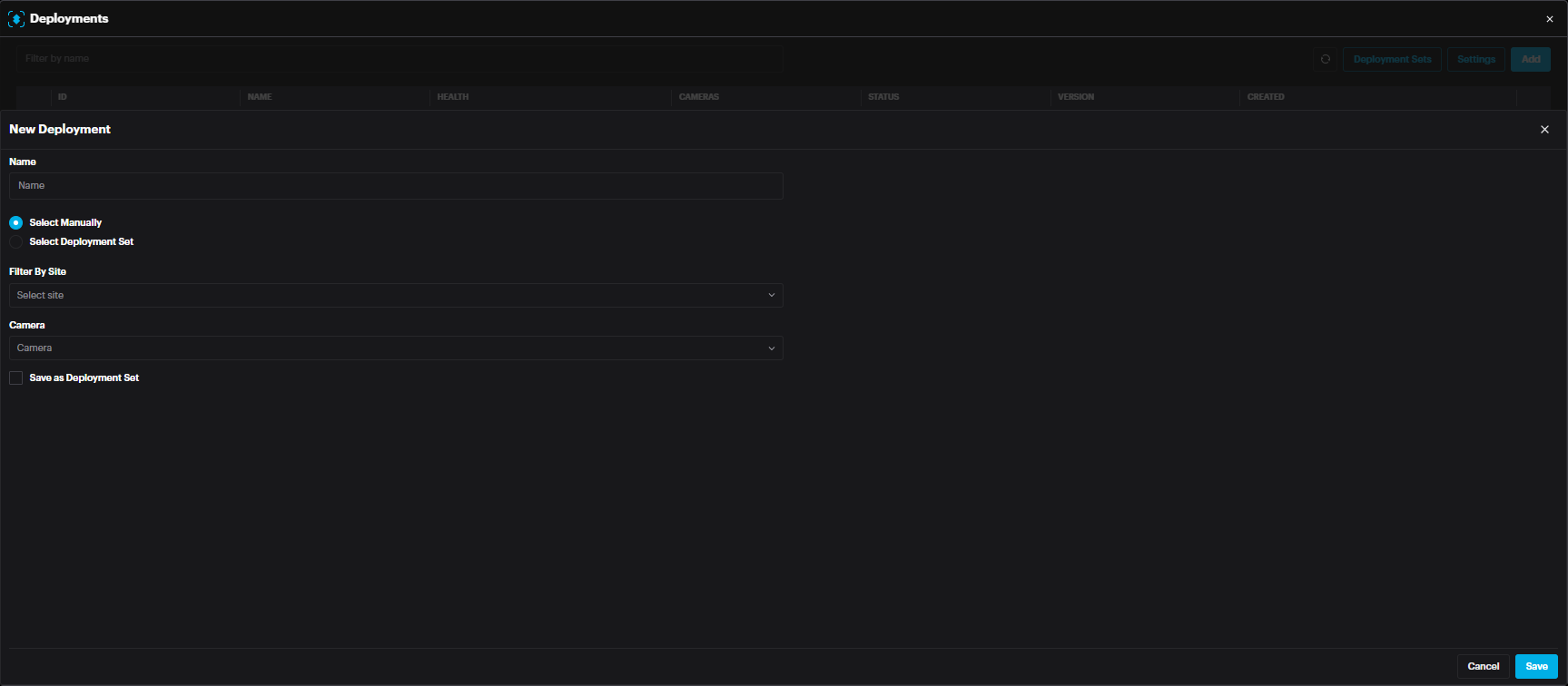1568x686 pixels.
Task: Enable the Save as Deployment Set checkbox
Action: [x=16, y=377]
